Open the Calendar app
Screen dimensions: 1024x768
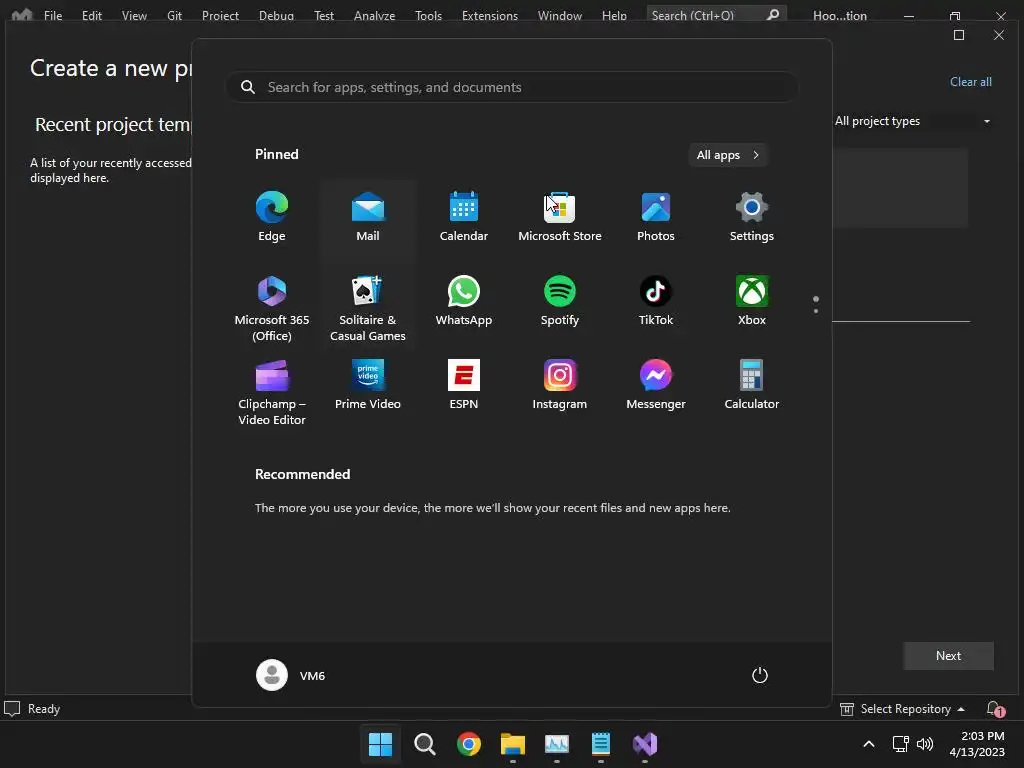click(464, 217)
